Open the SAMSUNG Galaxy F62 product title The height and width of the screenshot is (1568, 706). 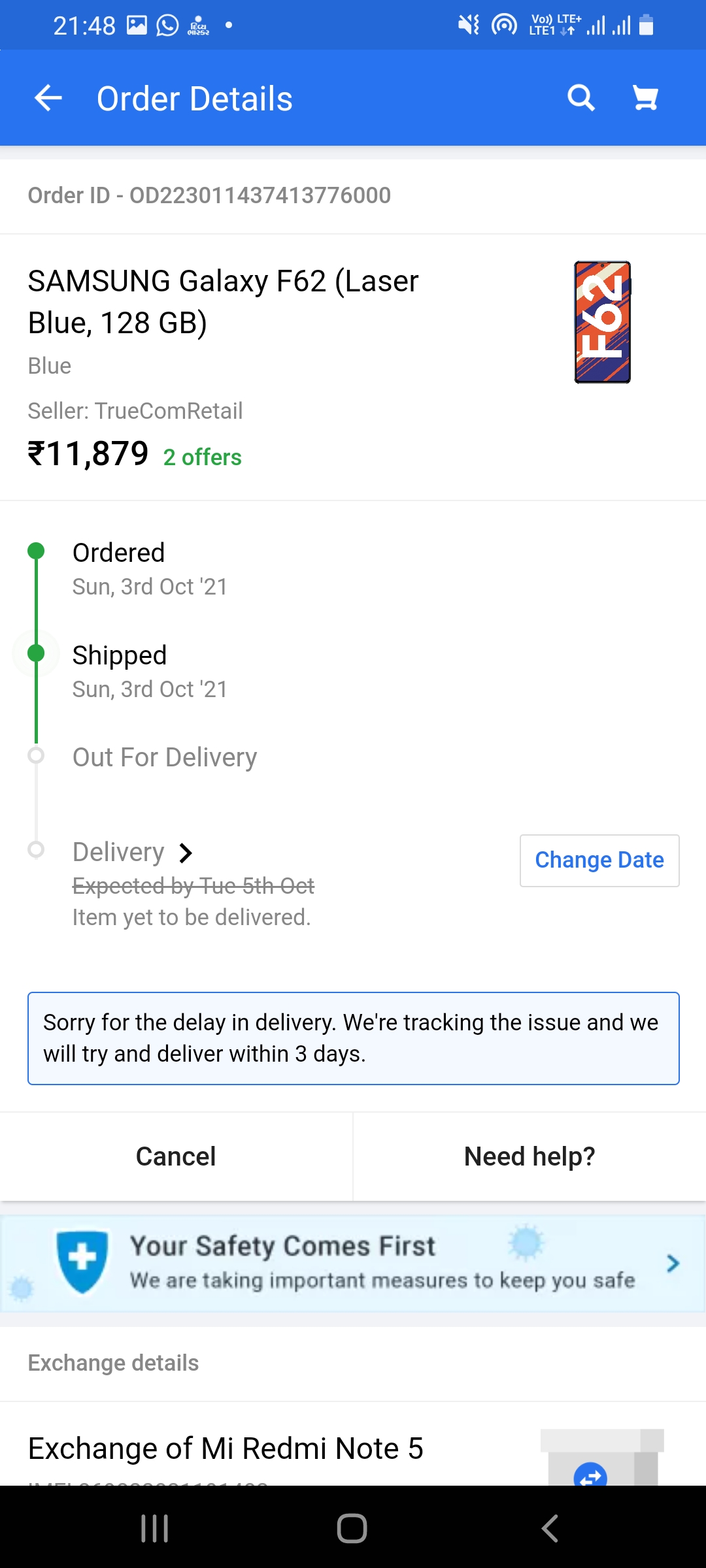point(223,302)
